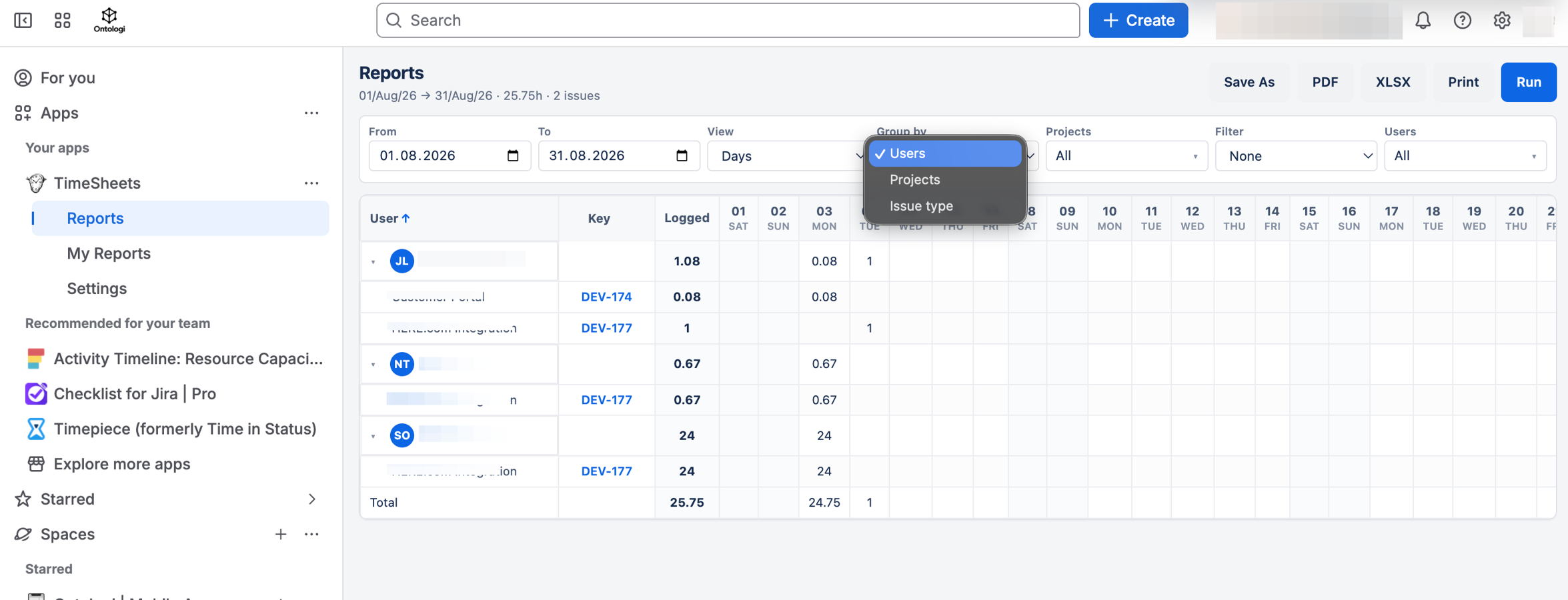
Task: Click the From date field
Action: tap(450, 156)
